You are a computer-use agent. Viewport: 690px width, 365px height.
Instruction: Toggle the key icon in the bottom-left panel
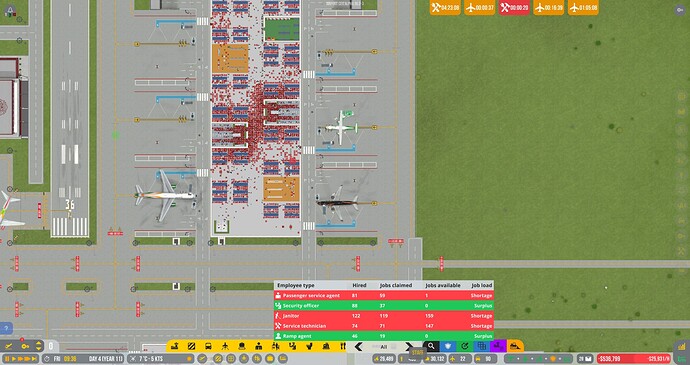click(x=25, y=346)
